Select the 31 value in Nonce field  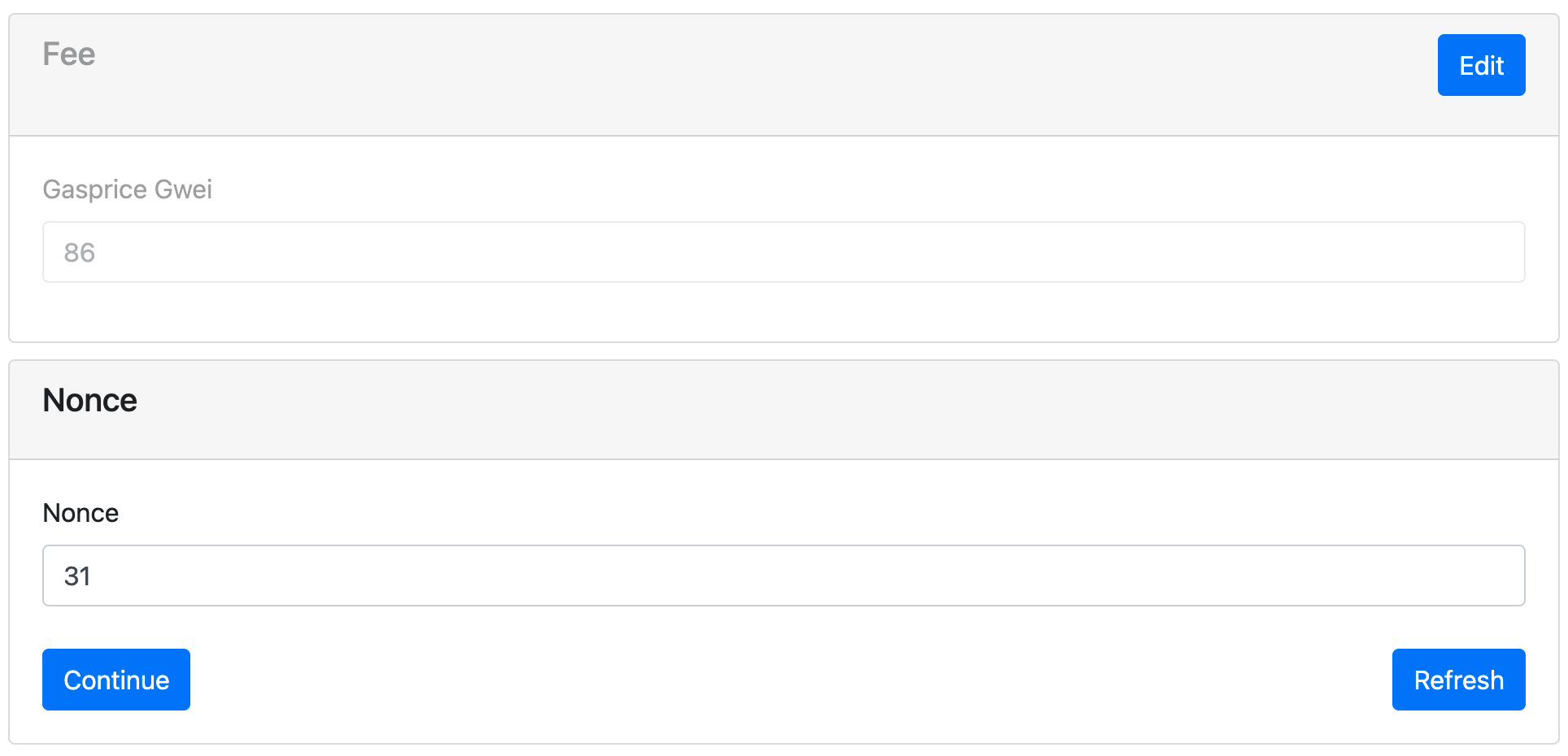(77, 576)
